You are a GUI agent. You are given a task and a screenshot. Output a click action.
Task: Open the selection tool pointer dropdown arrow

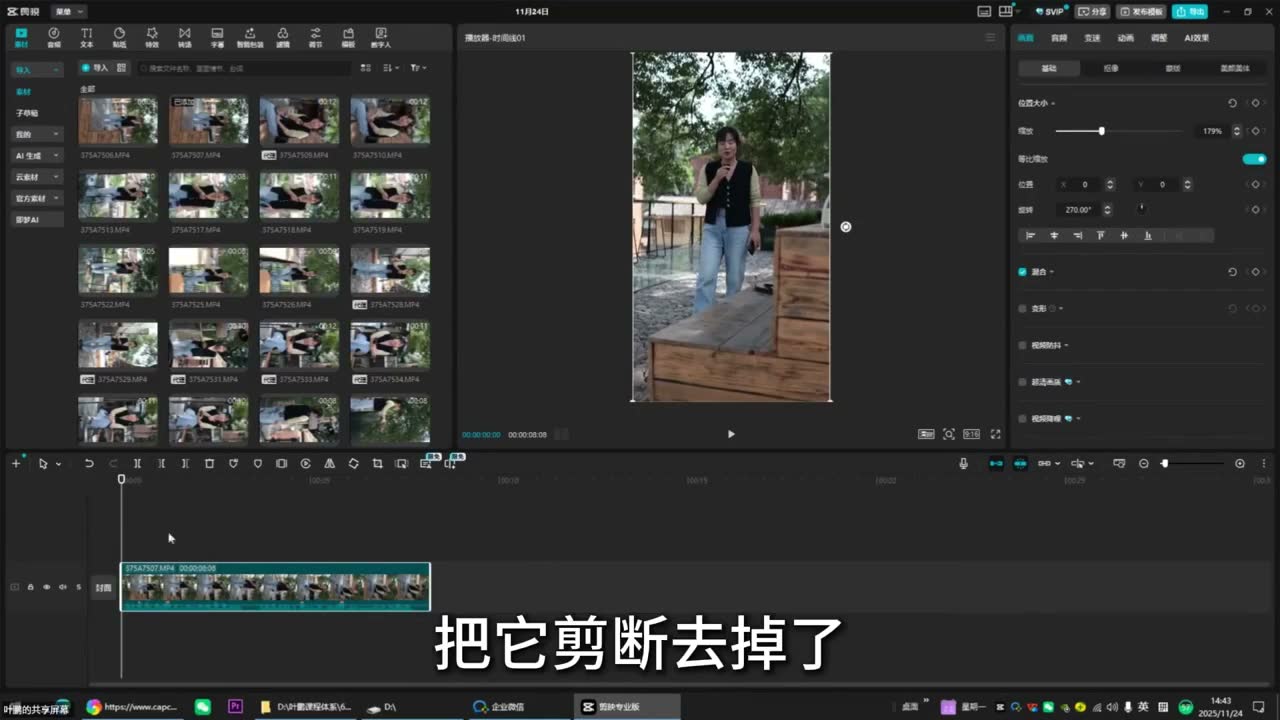point(58,464)
